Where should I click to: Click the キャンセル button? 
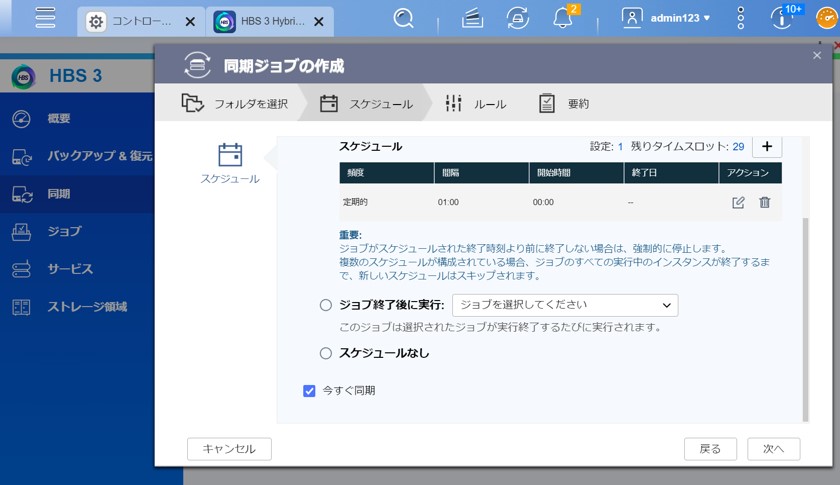click(229, 449)
